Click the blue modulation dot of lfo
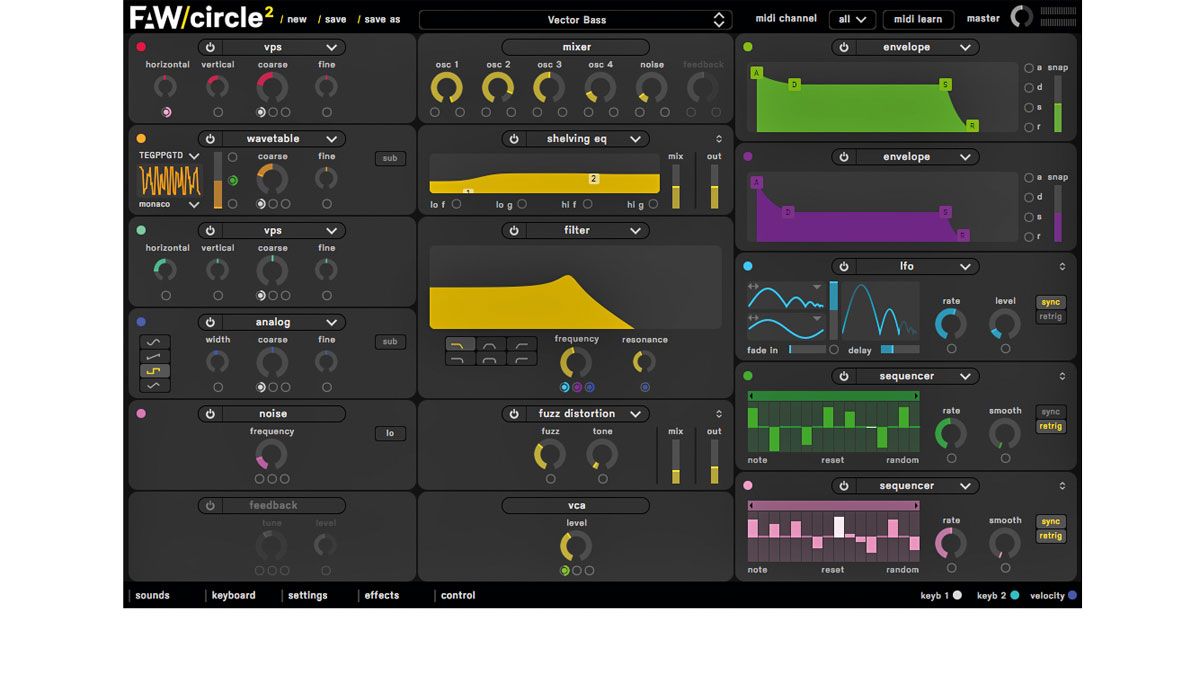The height and width of the screenshot is (675, 1200). click(x=748, y=267)
